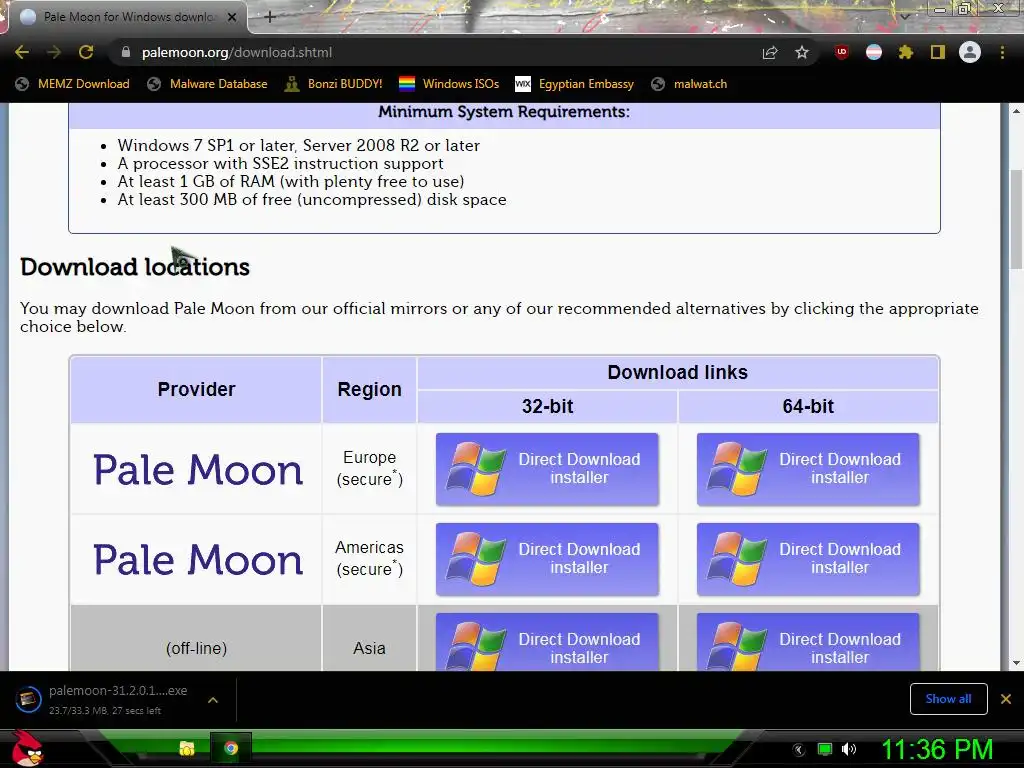Open the Bonzi BUDDY! bookmark
The image size is (1024, 768).
tap(333, 84)
